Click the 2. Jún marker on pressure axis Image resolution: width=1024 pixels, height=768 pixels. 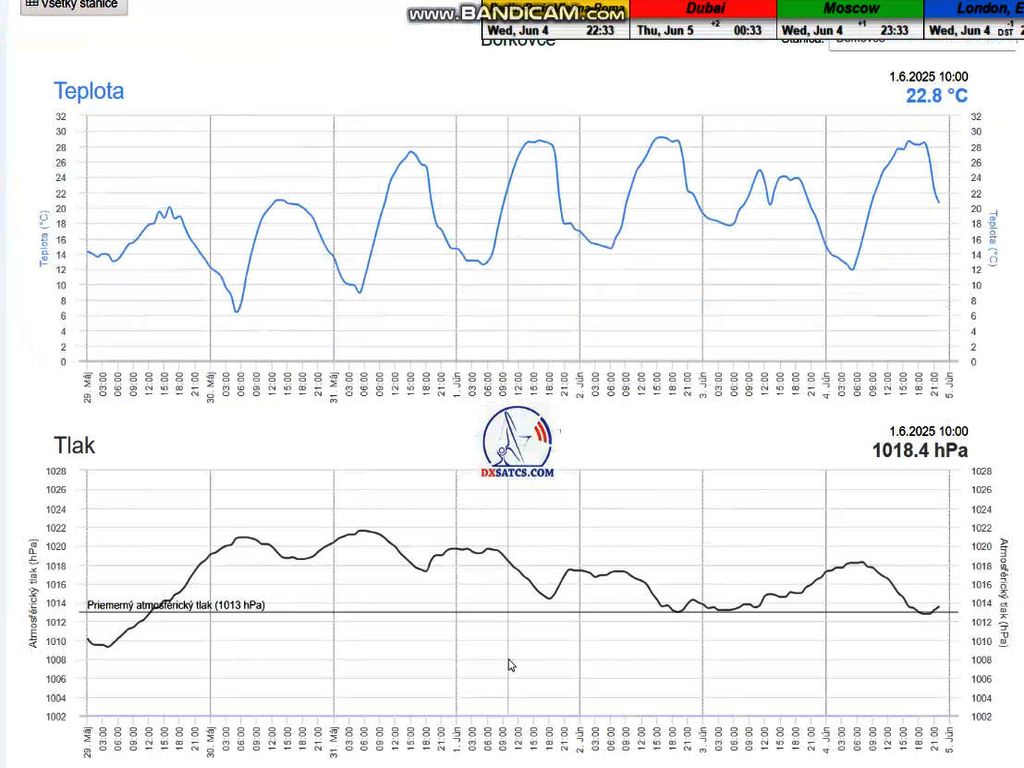click(x=580, y=735)
